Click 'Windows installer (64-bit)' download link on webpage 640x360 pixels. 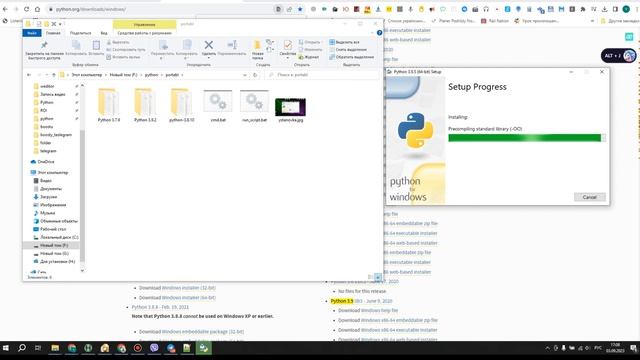tap(189, 298)
